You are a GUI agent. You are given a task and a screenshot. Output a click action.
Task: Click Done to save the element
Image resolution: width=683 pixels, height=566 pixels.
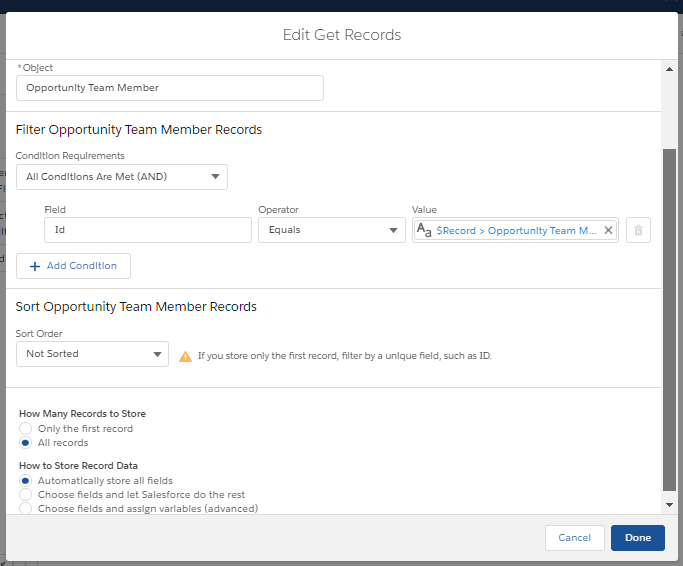click(x=637, y=538)
